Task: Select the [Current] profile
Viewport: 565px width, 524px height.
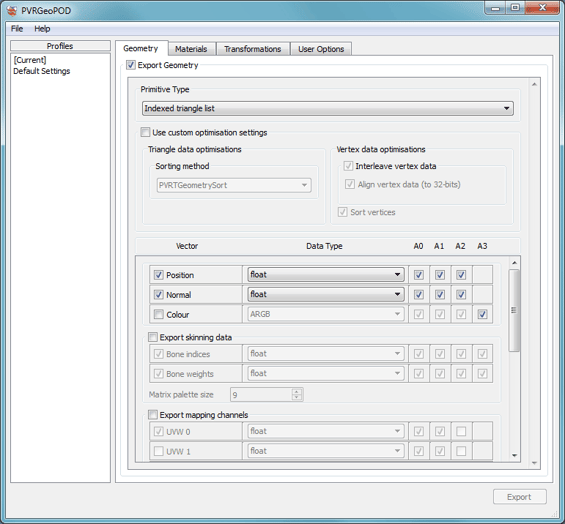Action: tap(30, 60)
